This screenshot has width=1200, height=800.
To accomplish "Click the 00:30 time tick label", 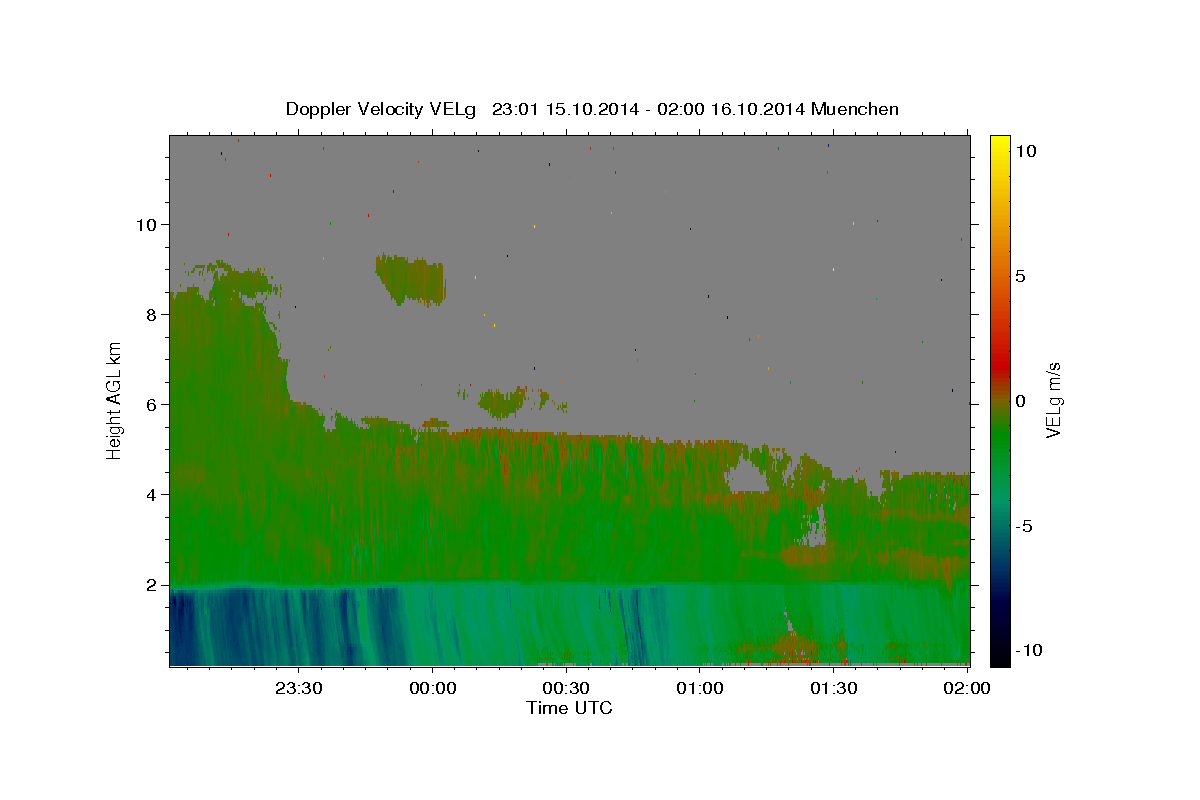I will pos(566,688).
